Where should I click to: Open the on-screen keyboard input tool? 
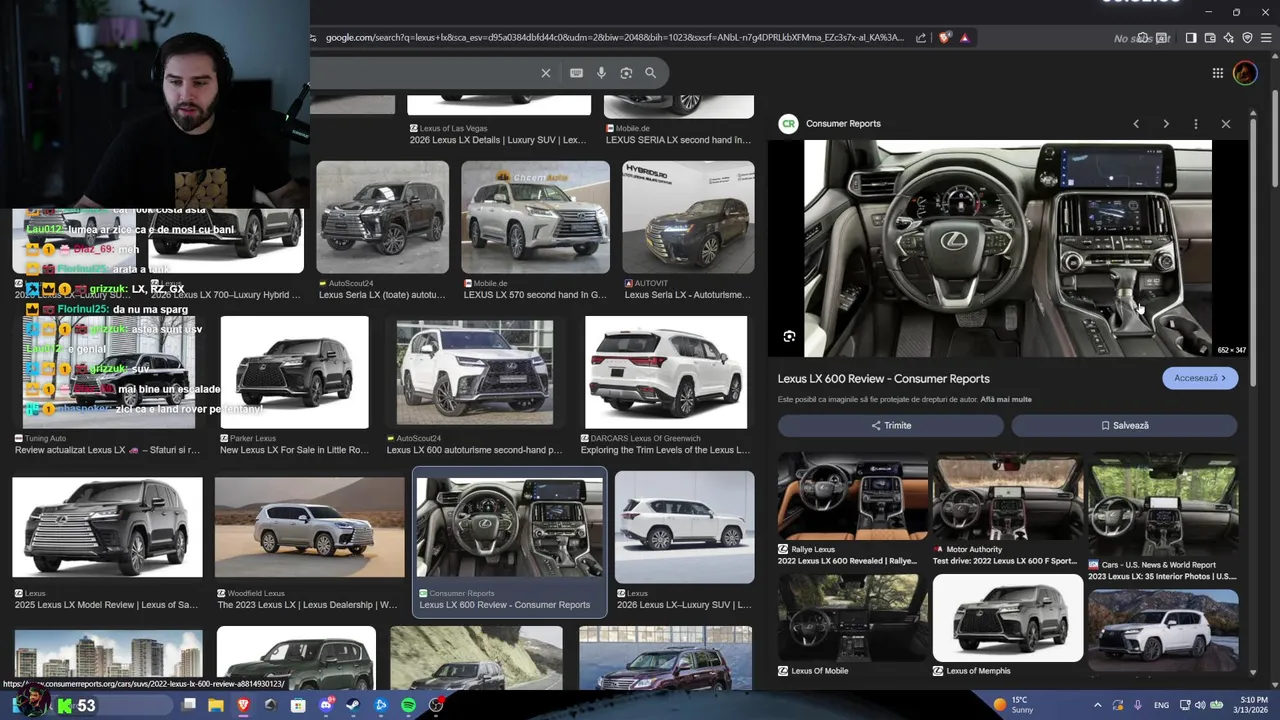[x=576, y=73]
